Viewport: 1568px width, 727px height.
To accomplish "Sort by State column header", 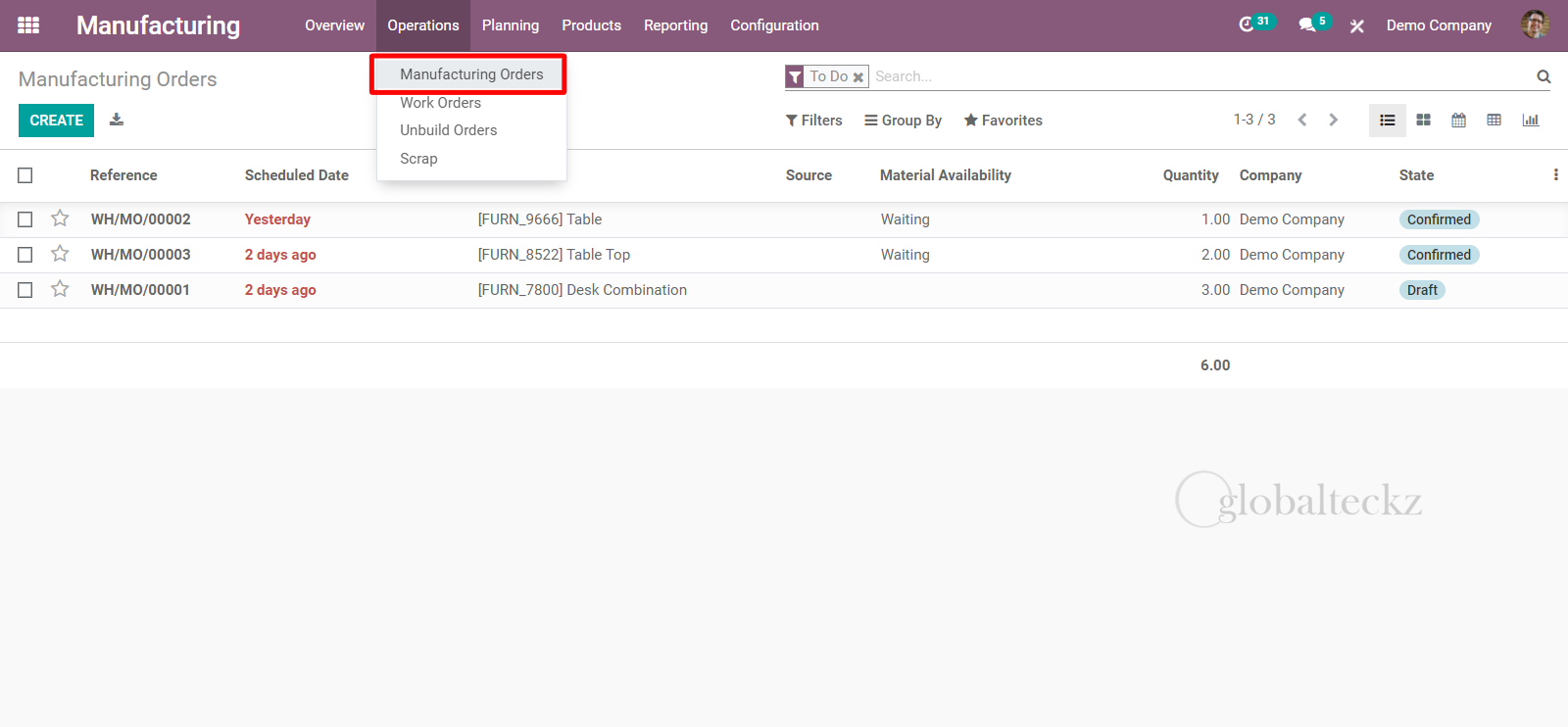I will point(1416,175).
